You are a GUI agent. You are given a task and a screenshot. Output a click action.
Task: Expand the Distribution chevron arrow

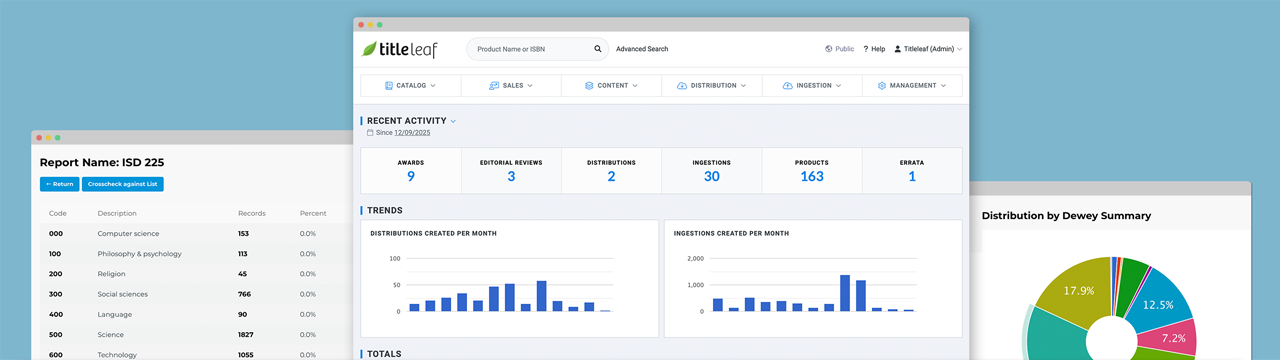click(744, 86)
